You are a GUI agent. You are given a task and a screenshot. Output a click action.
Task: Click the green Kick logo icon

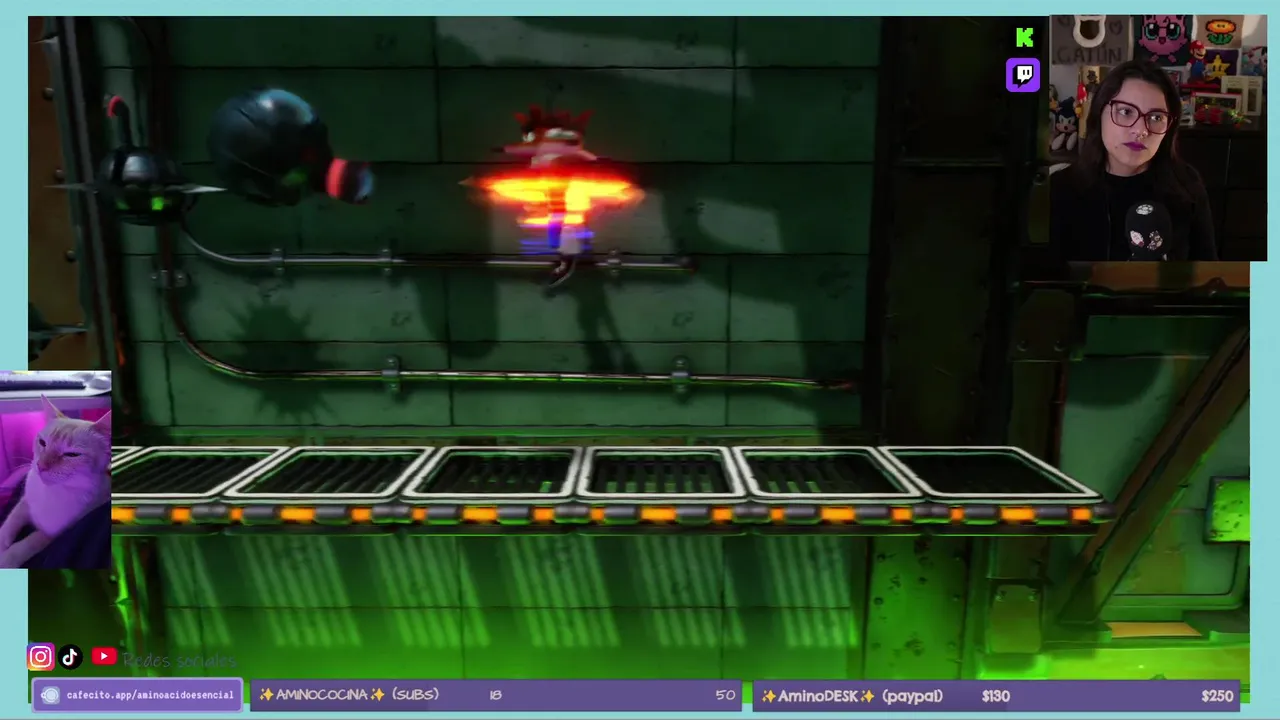tap(1024, 38)
